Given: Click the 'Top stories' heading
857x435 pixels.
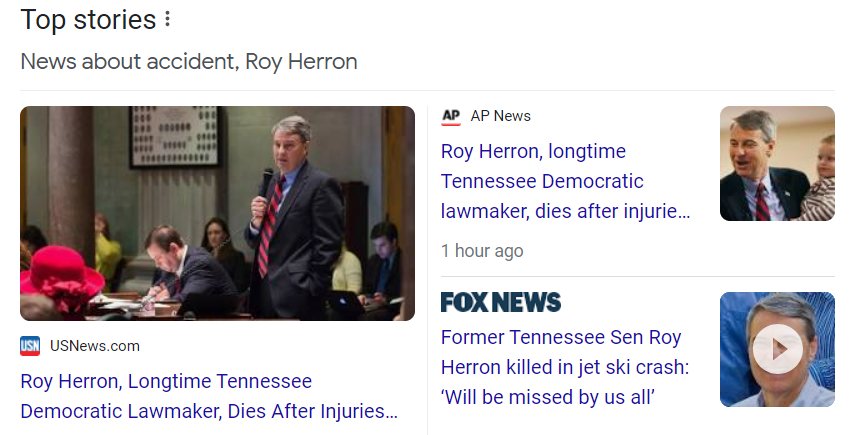Looking at the screenshot, I should click(x=88, y=20).
